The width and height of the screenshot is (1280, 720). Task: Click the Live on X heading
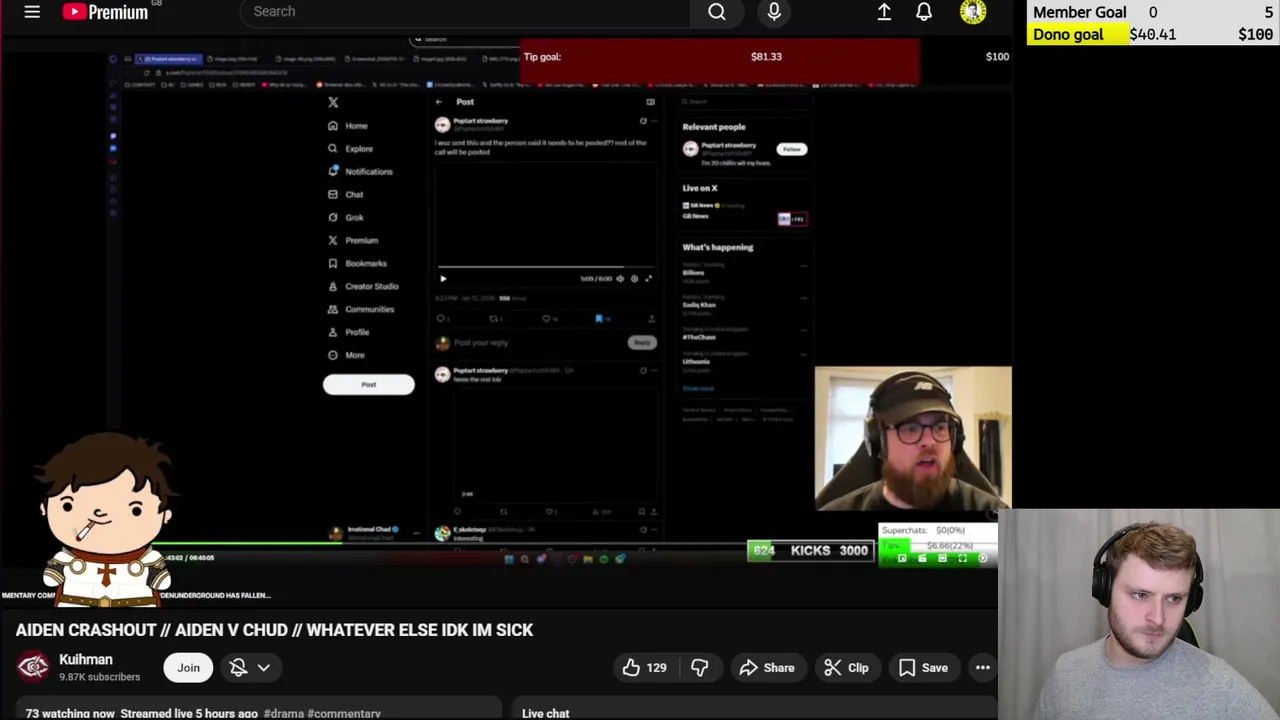700,188
